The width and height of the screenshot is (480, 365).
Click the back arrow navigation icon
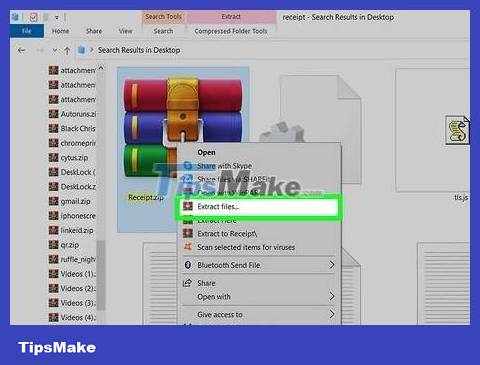(x=21, y=50)
